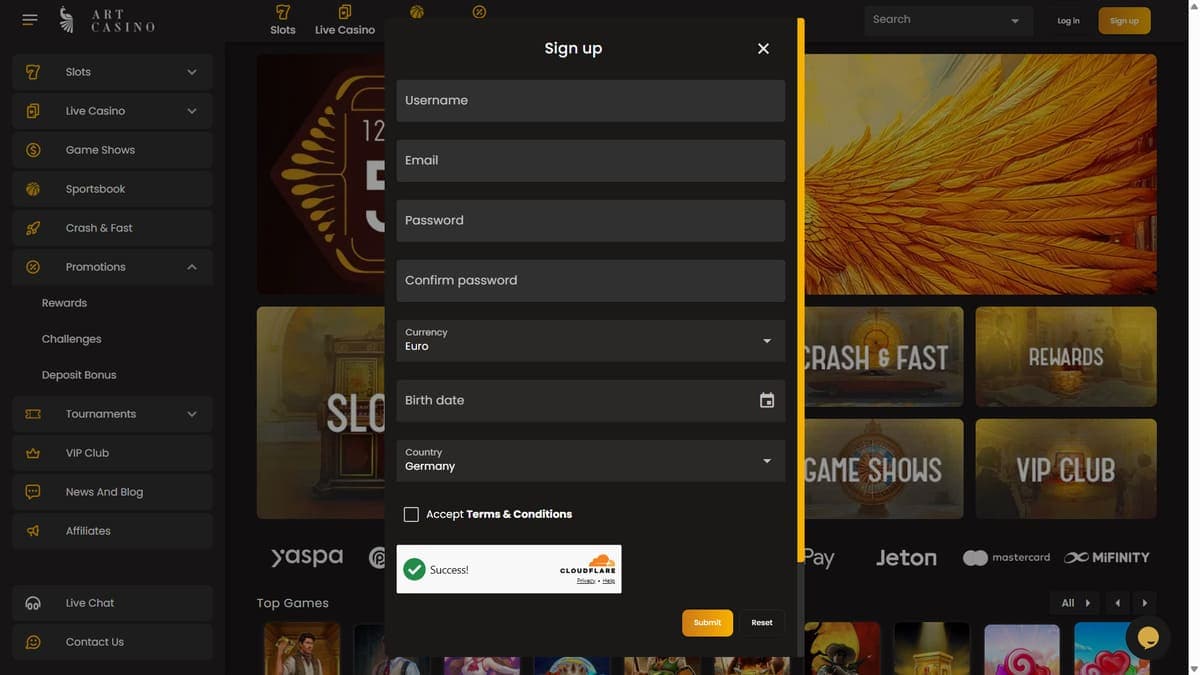Click the Contact Us speech icon

click(x=33, y=642)
